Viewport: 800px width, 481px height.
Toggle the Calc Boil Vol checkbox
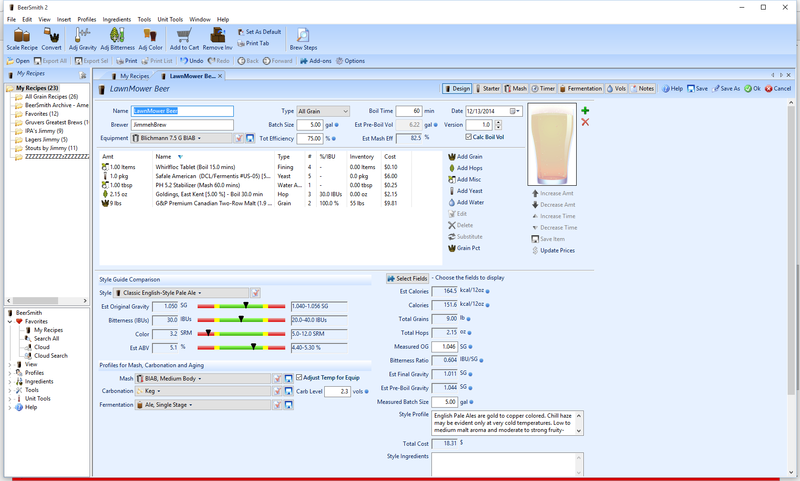468,137
